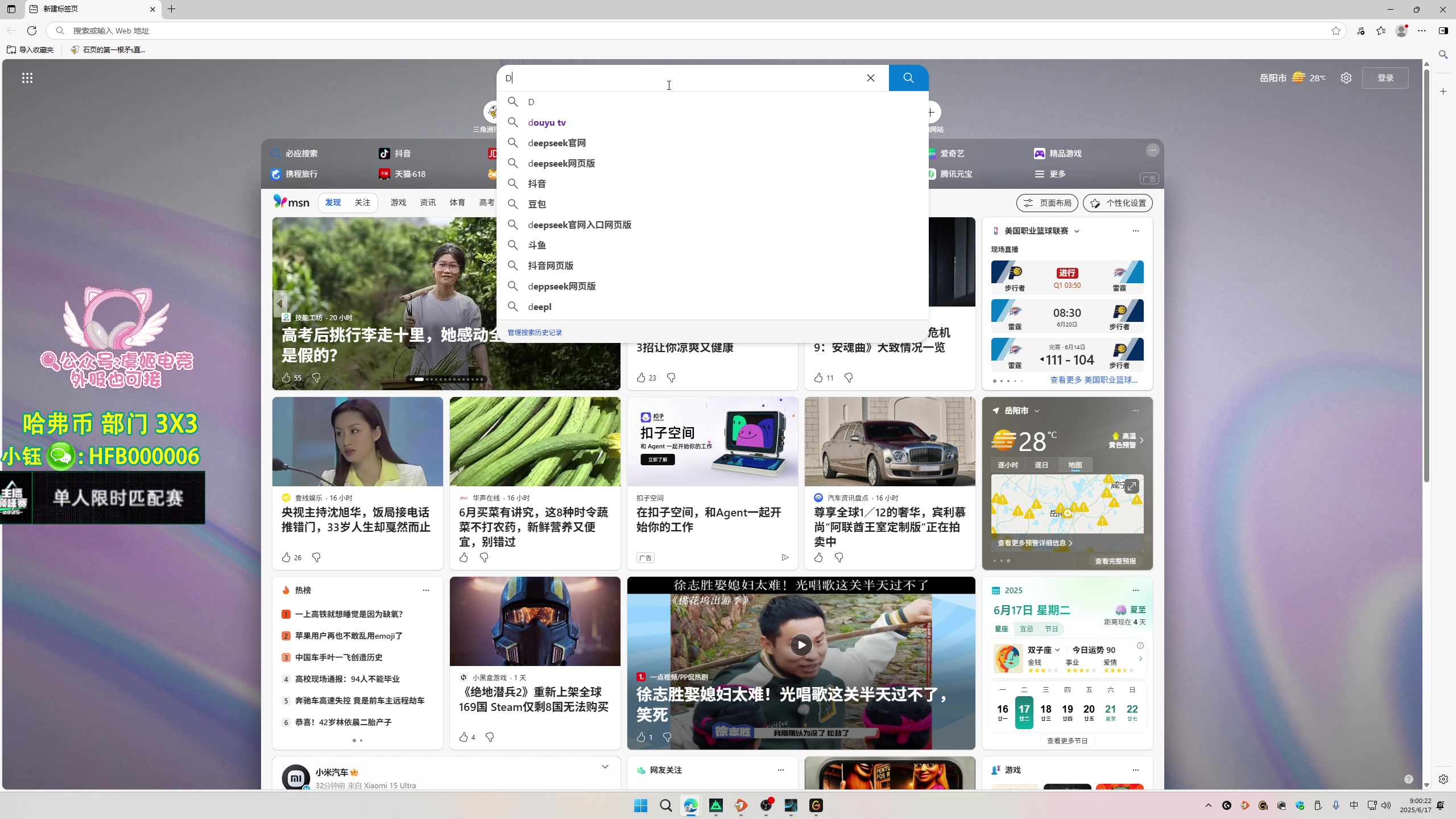Switch to the 发现 feed tab
The height and width of the screenshot is (819, 1456).
[x=333, y=202]
